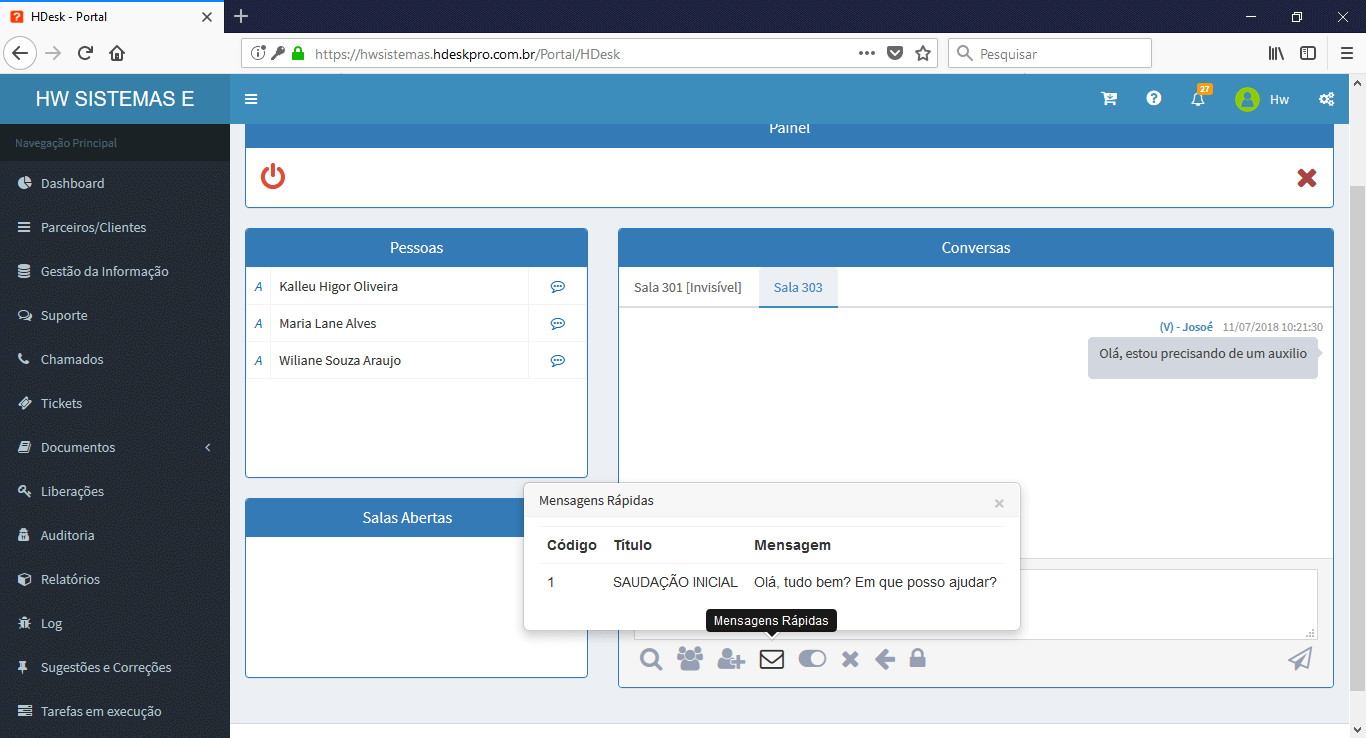Select the SAUDAÇÃO INICIAL quick message
The width and height of the screenshot is (1366, 738).
point(675,582)
